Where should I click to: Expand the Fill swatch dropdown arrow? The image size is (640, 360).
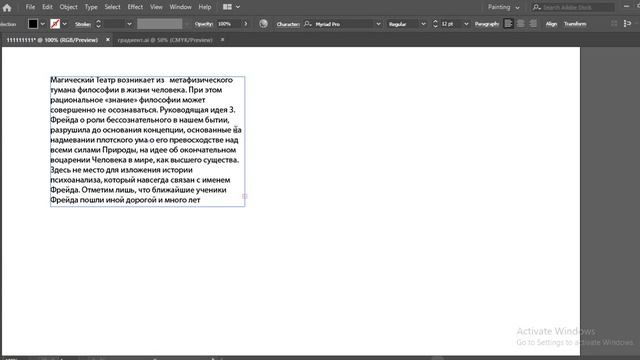[42, 24]
